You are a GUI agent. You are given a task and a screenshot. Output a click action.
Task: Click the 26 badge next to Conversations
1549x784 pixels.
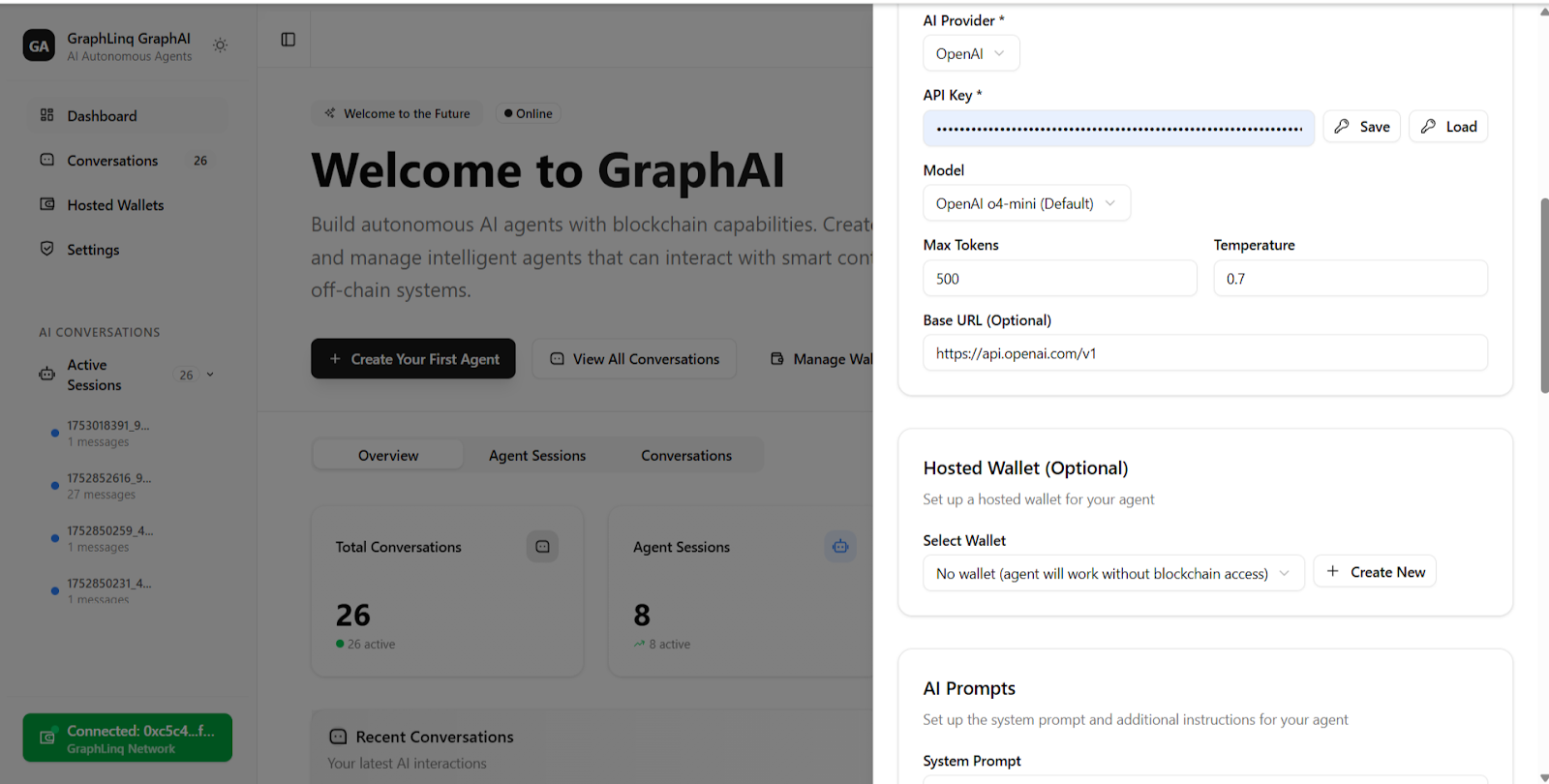point(200,161)
